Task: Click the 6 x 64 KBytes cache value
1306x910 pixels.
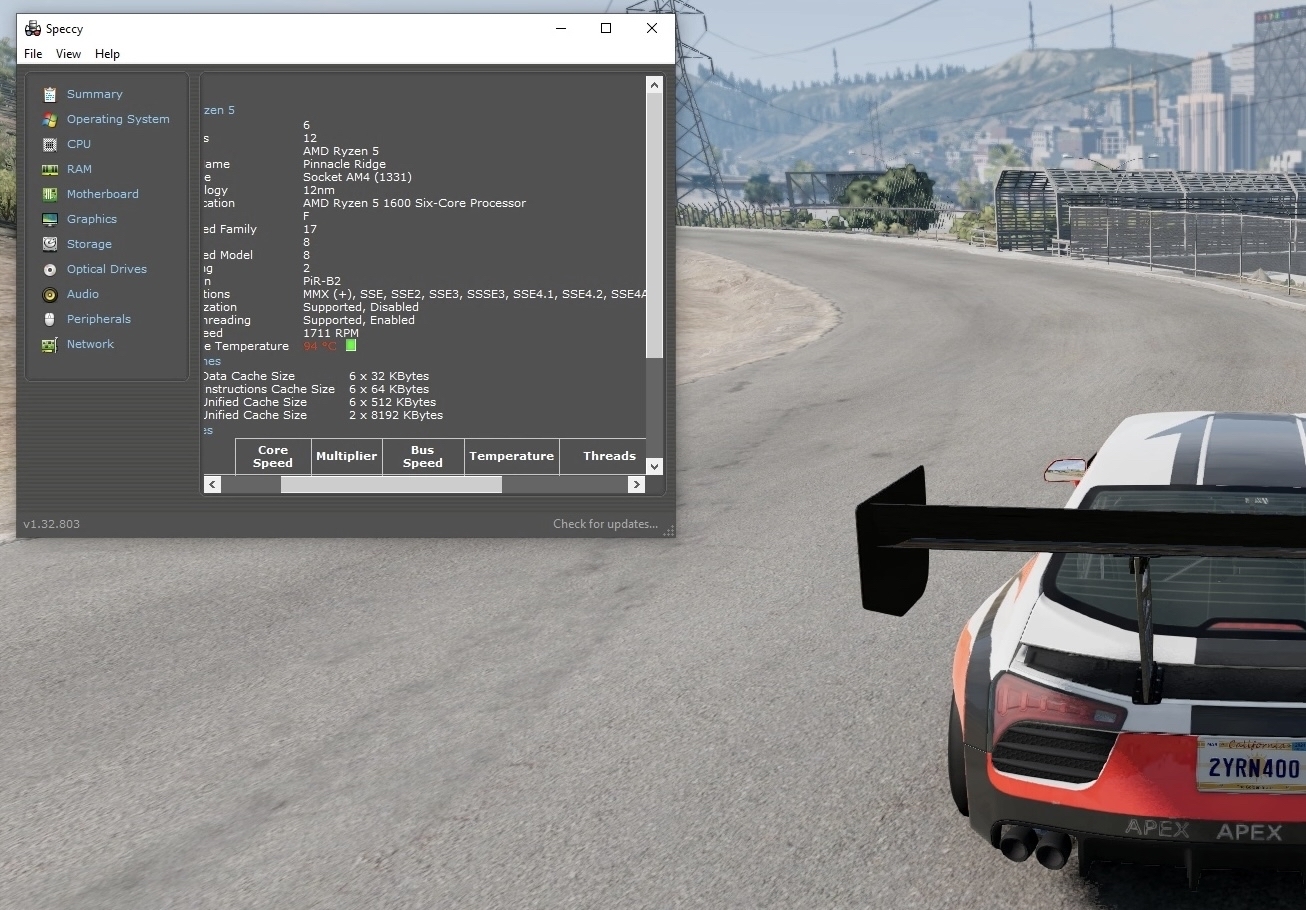Action: pos(389,389)
